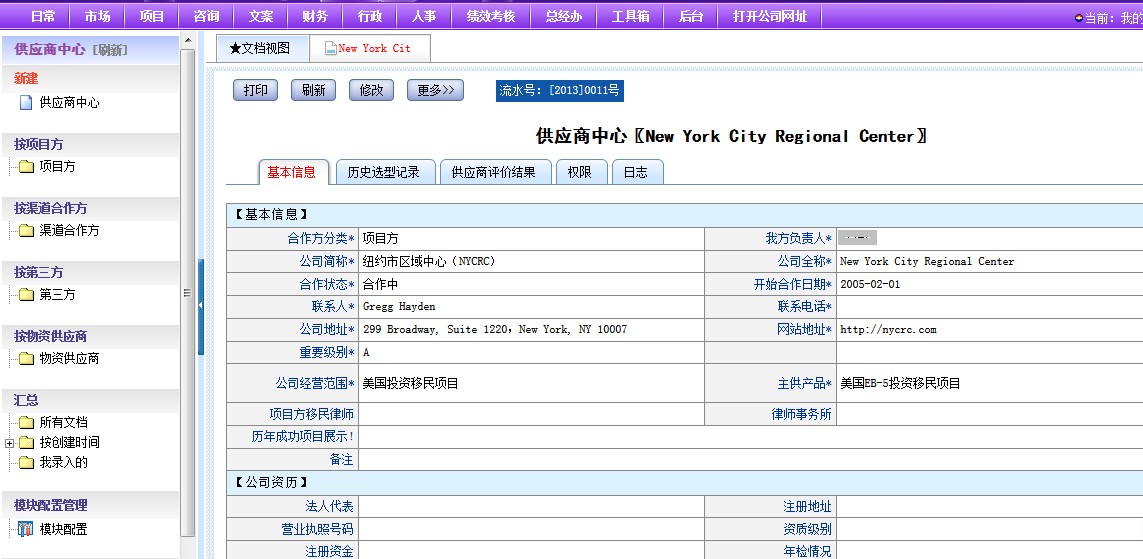The width and height of the screenshot is (1143, 559).
Task: Open the 工具箱 menu
Action: [631, 16]
